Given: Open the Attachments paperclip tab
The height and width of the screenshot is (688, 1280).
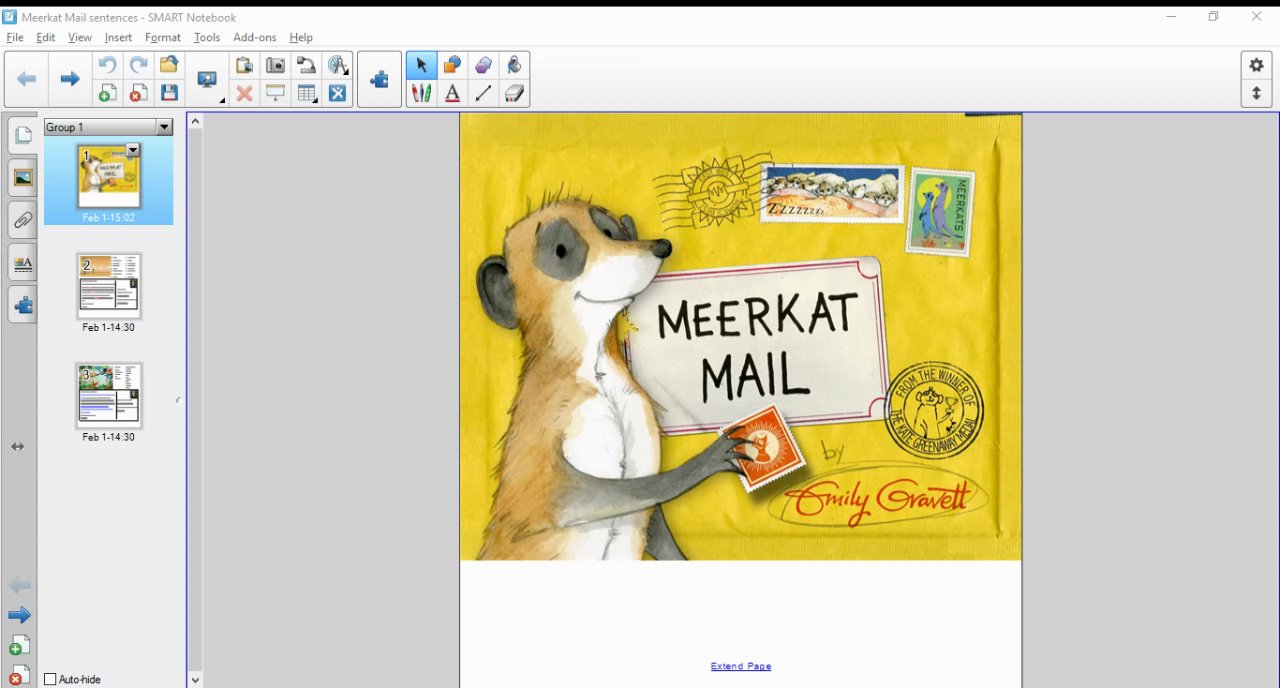Looking at the screenshot, I should coord(22,220).
